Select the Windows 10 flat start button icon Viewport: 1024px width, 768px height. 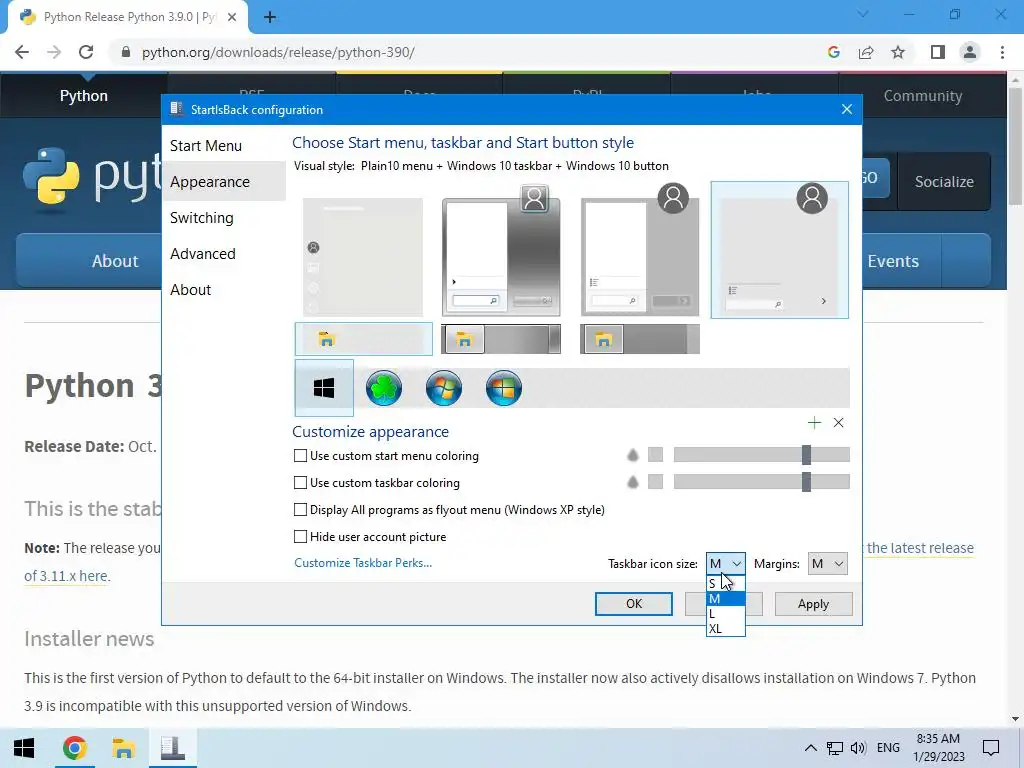tap(324, 388)
